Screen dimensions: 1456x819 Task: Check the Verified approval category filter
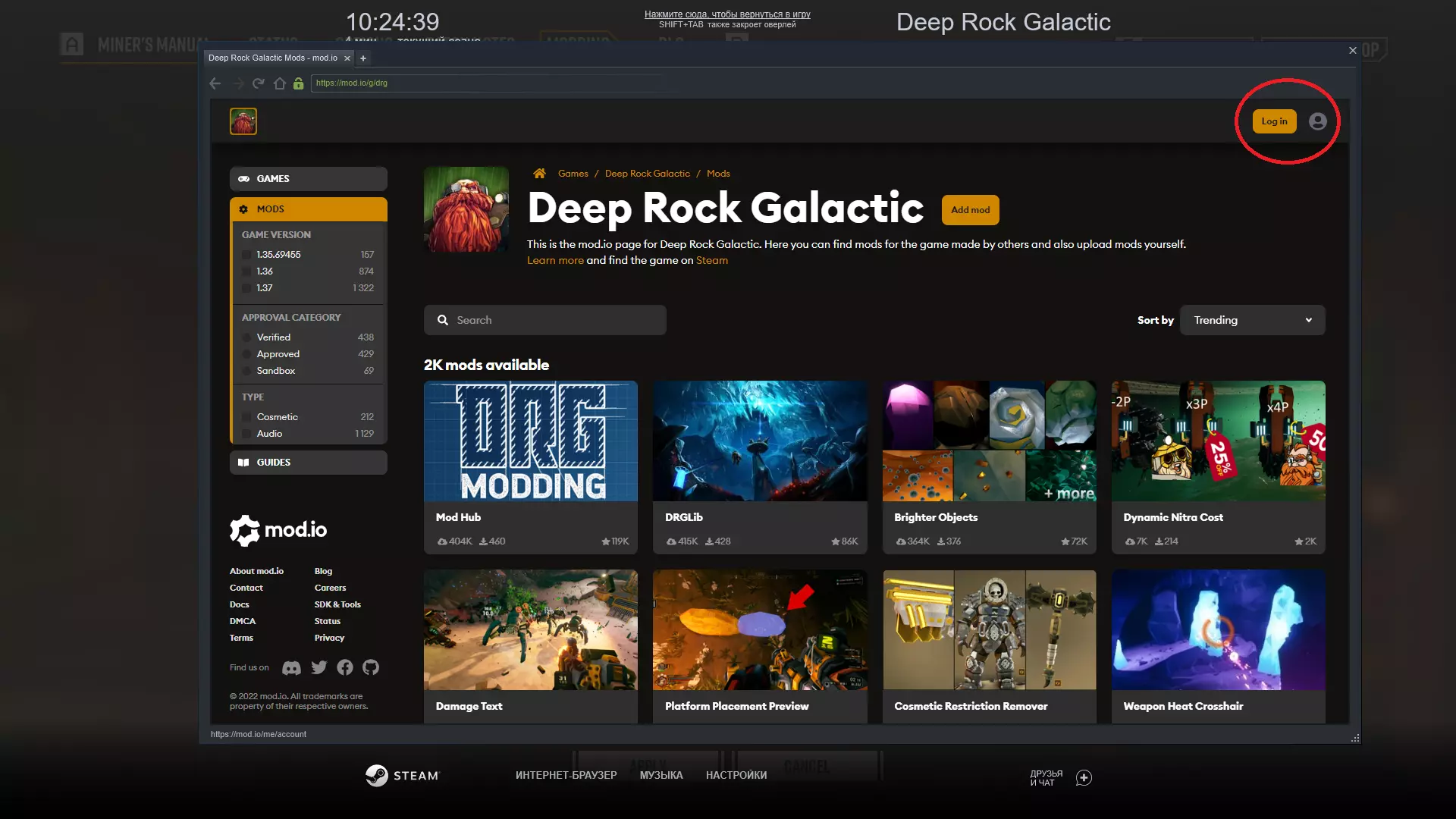coord(246,337)
